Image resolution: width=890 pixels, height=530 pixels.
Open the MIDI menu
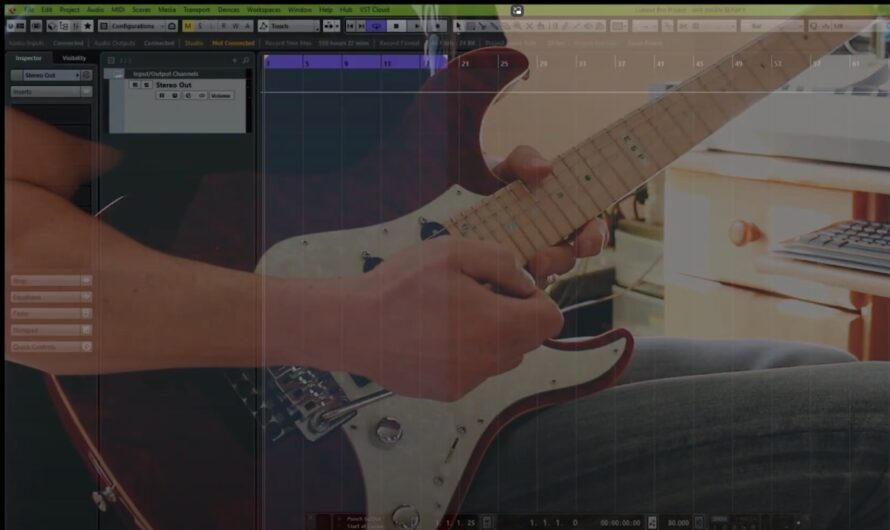pos(117,10)
